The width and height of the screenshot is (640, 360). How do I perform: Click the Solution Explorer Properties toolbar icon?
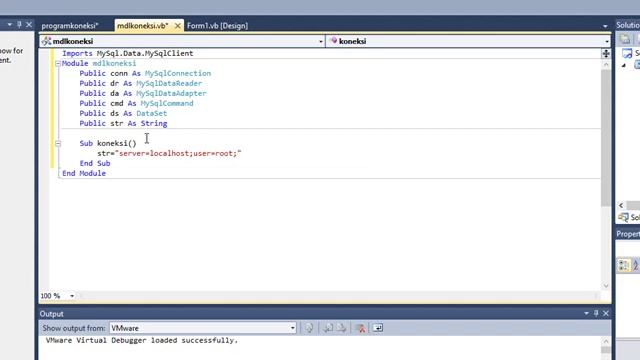pos(625,39)
